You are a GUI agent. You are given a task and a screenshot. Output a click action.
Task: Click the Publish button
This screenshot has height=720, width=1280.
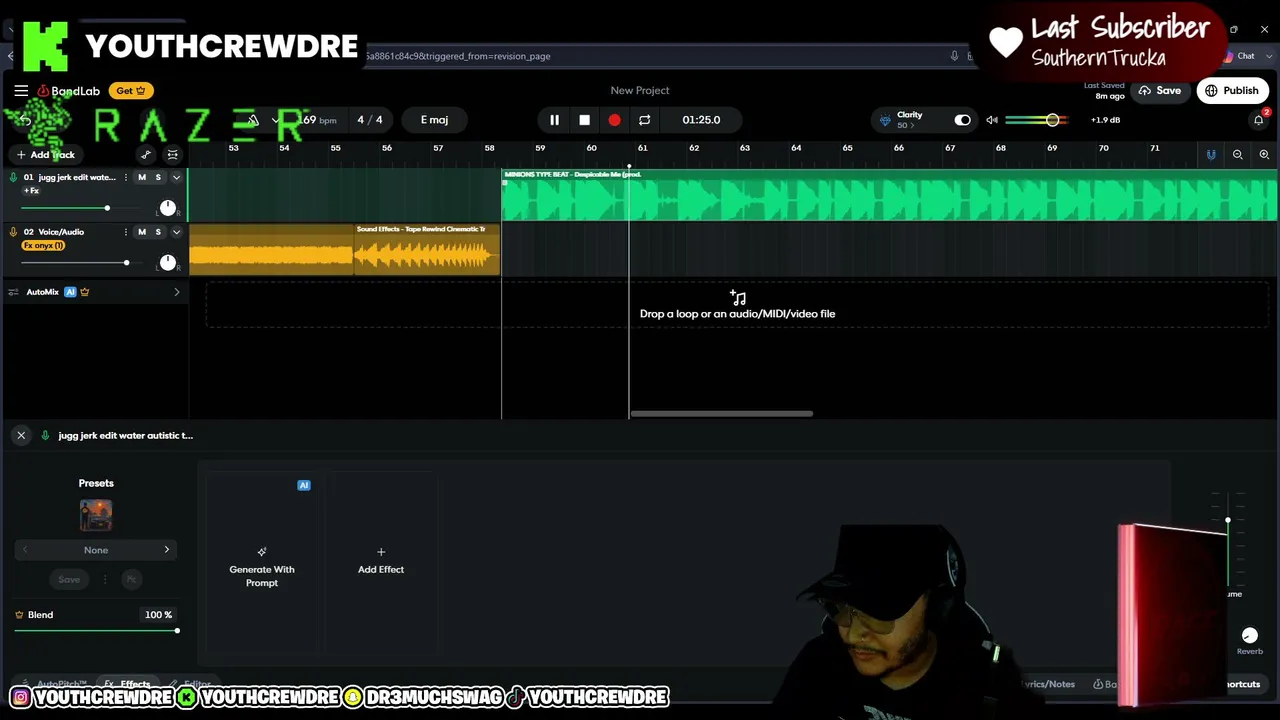(x=1232, y=91)
